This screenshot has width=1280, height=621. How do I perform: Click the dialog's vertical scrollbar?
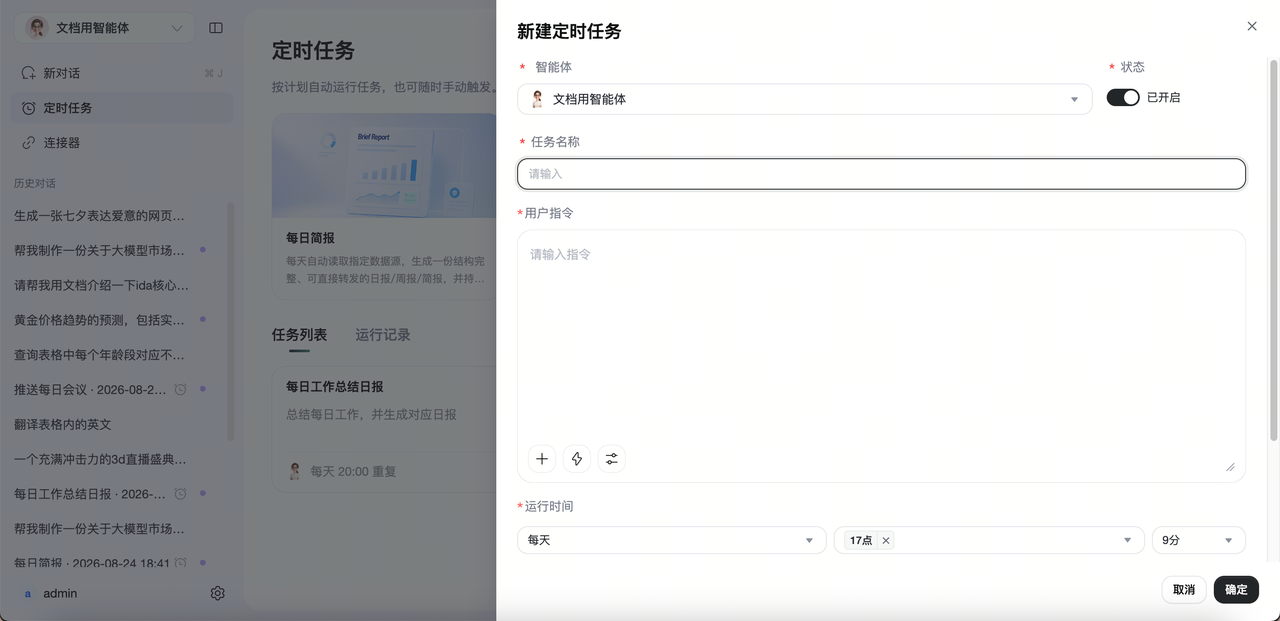pyautogui.click(x=1273, y=250)
